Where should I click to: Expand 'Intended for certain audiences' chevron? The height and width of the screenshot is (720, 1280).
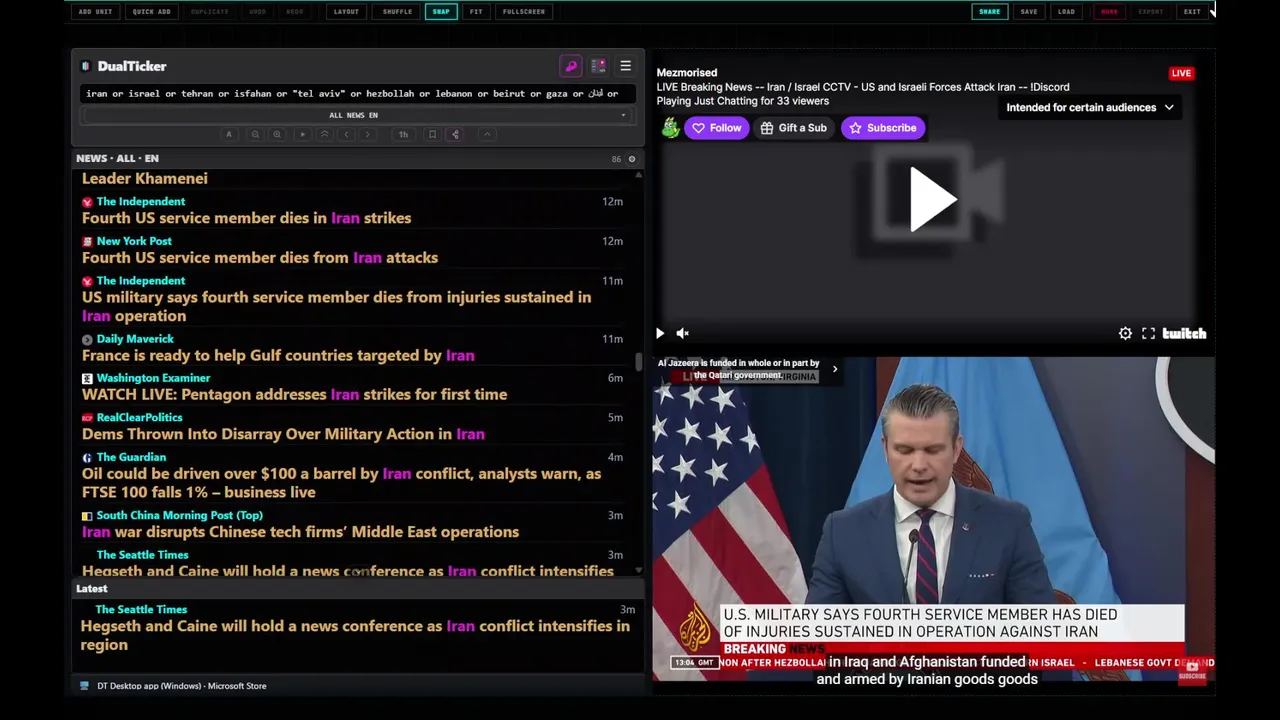click(x=1169, y=108)
